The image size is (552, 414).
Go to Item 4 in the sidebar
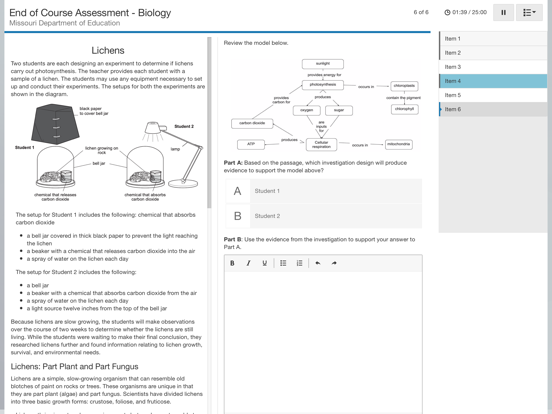(493, 81)
